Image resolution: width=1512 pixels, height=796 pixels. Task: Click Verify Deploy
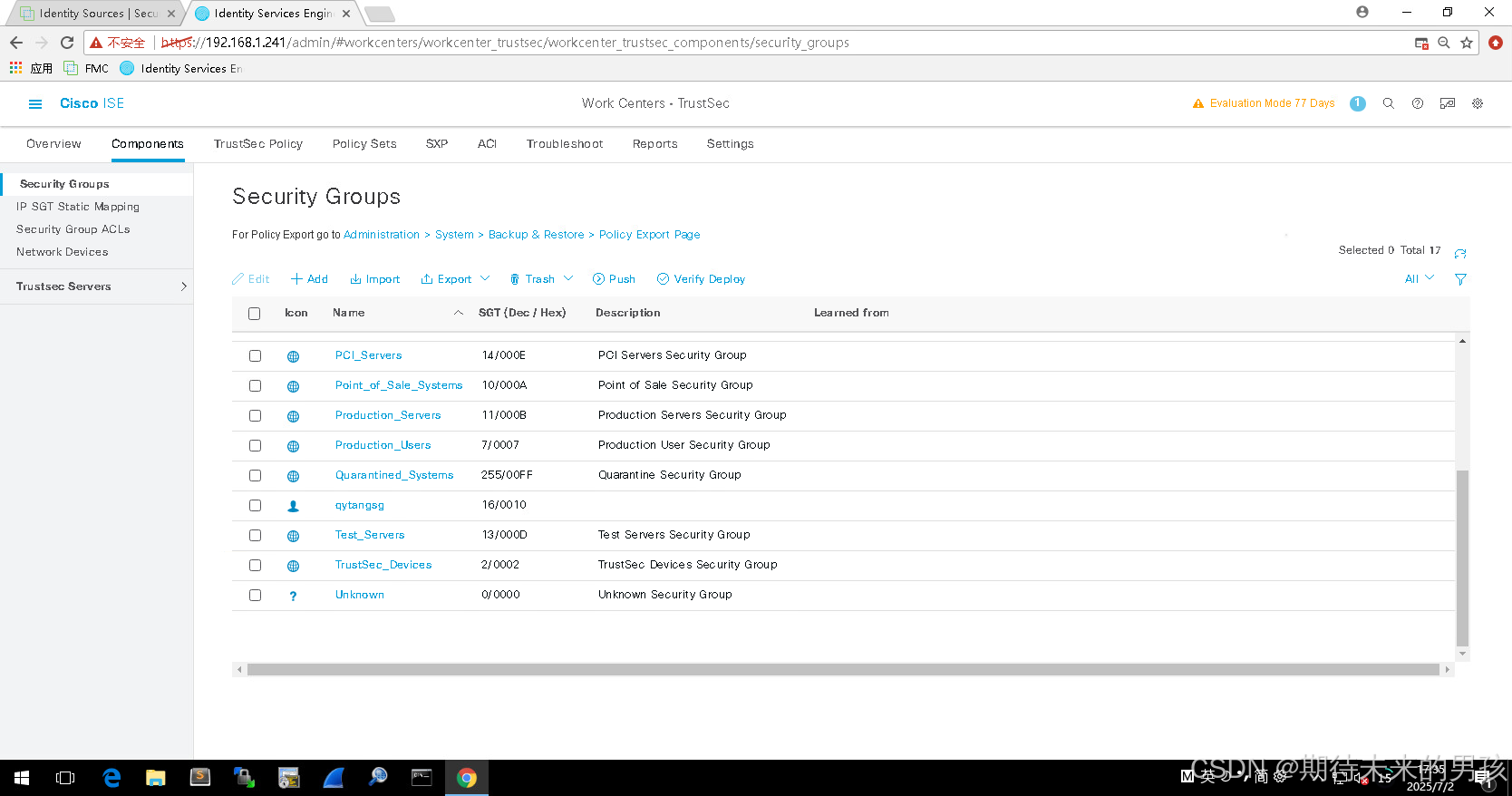tap(701, 279)
